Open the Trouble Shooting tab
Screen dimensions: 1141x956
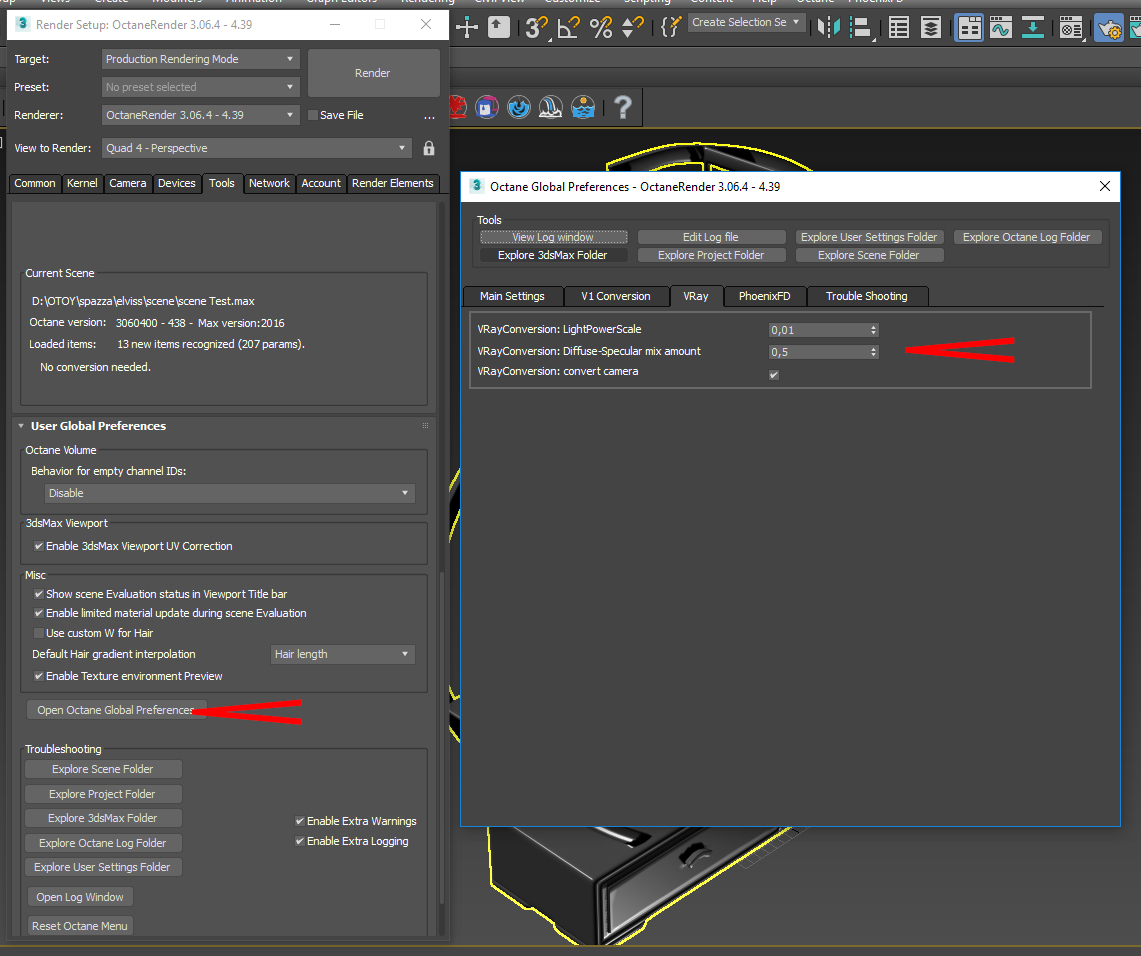tap(867, 296)
